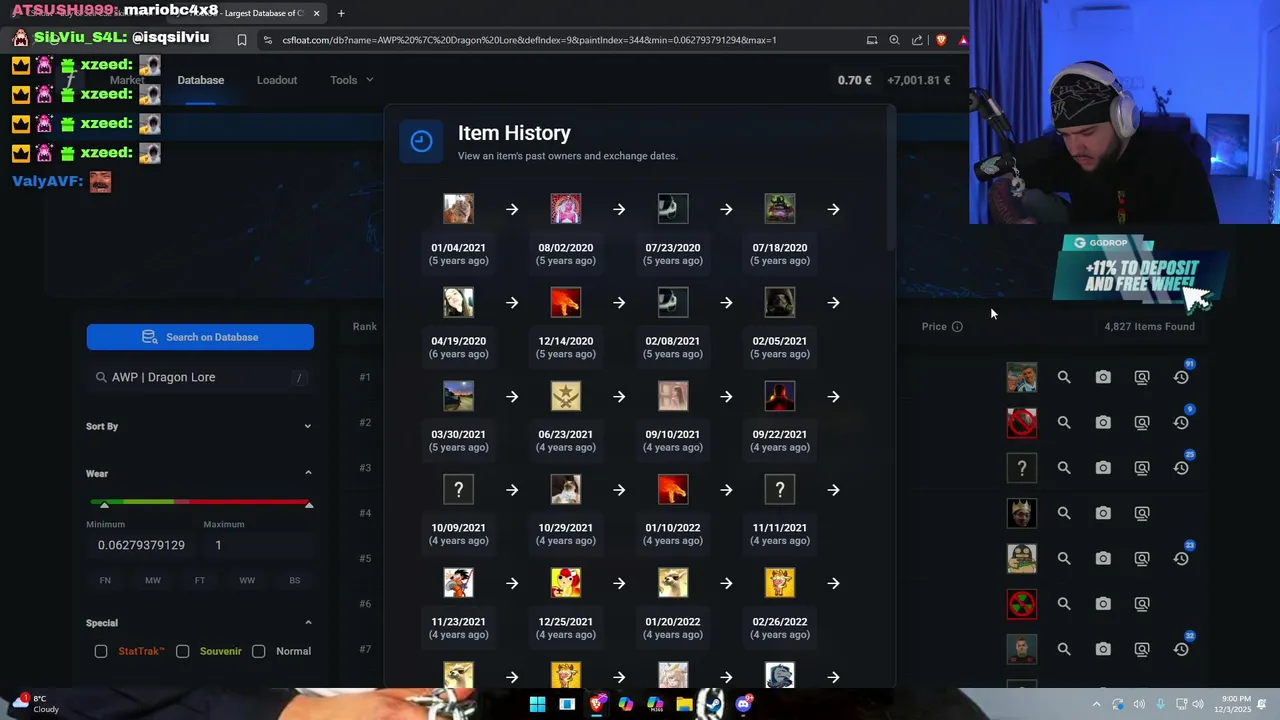Open Discord from the taskbar
This screenshot has height=720, width=1280.
pyautogui.click(x=743, y=704)
